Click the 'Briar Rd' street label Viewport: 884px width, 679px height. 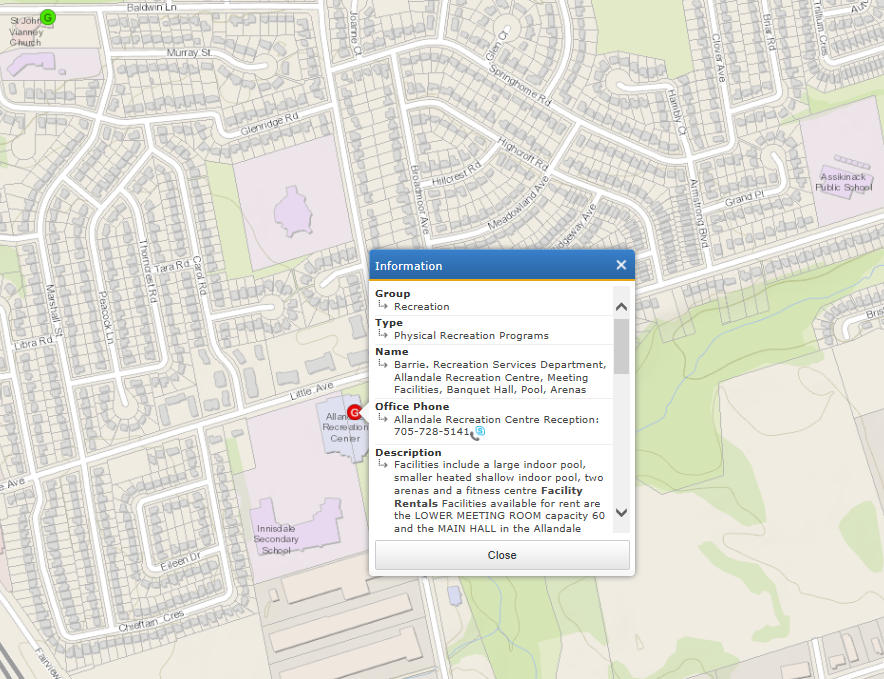coord(770,33)
